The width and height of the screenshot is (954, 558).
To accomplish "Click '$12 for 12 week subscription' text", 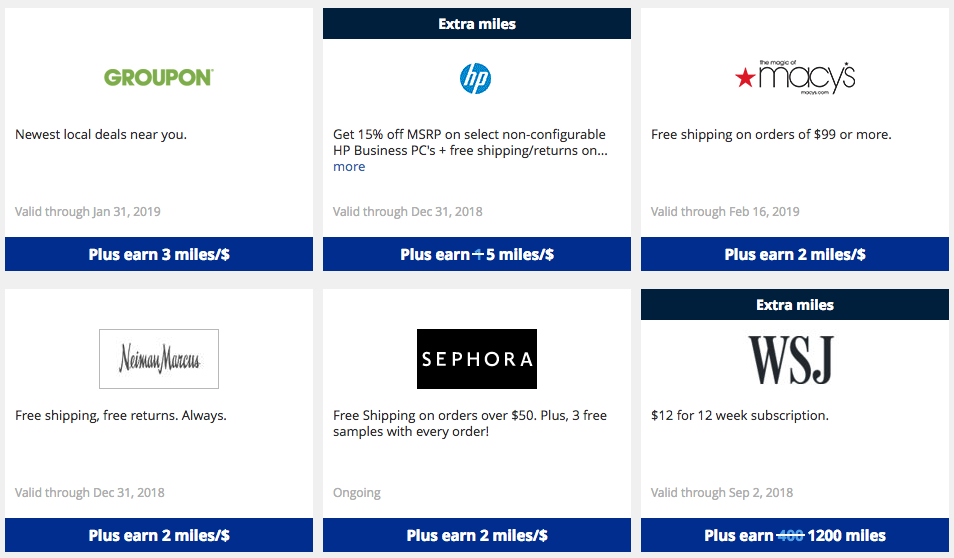I will pos(740,416).
